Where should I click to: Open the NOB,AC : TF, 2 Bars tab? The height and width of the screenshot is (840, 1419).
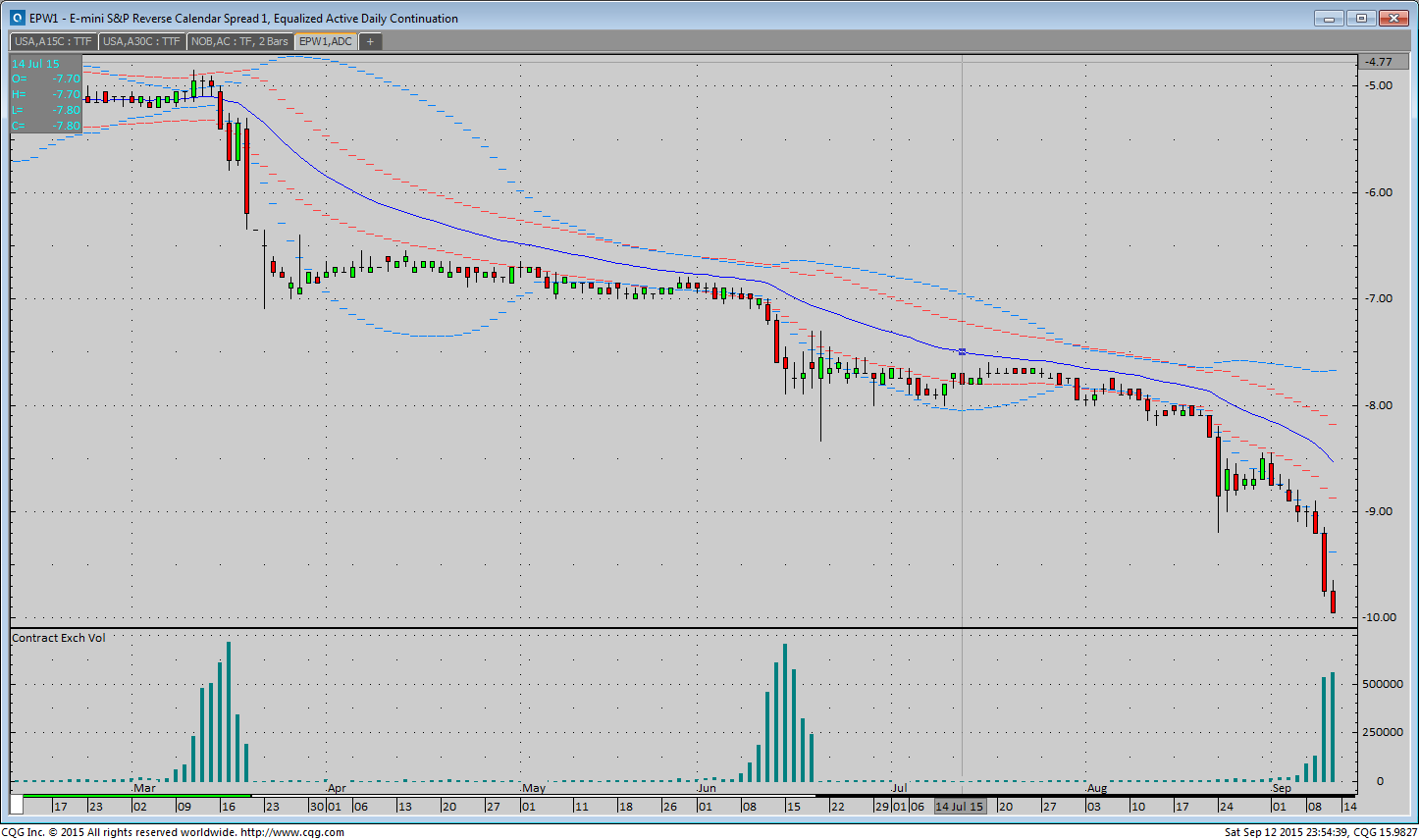pyautogui.click(x=240, y=41)
